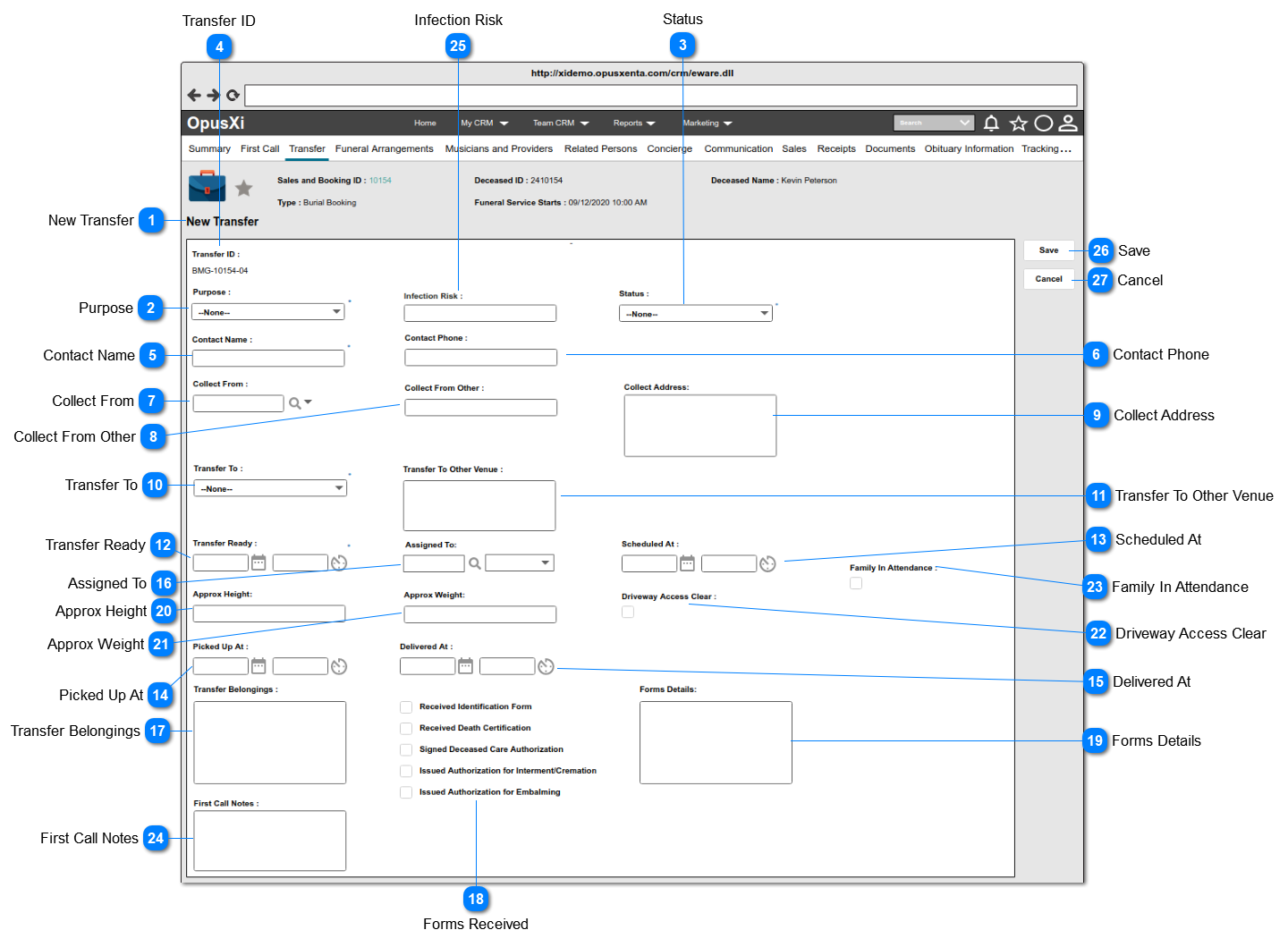Open the Delivered At time picker
The width and height of the screenshot is (1288, 947).
546,666
